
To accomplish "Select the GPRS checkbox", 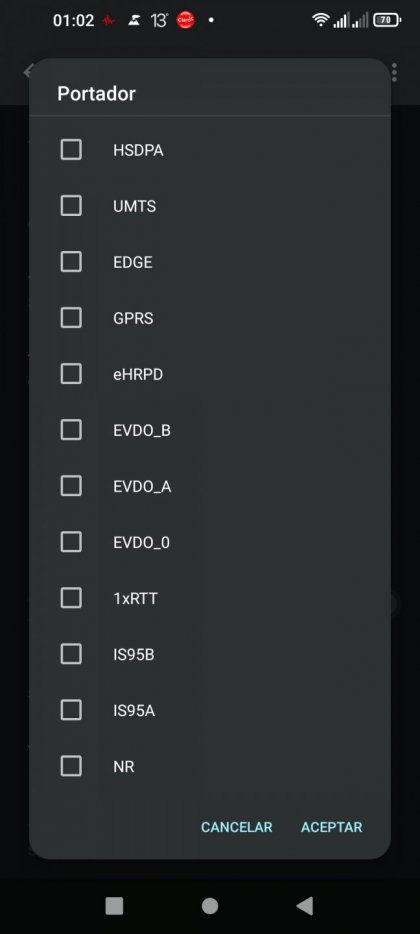I will pos(71,317).
